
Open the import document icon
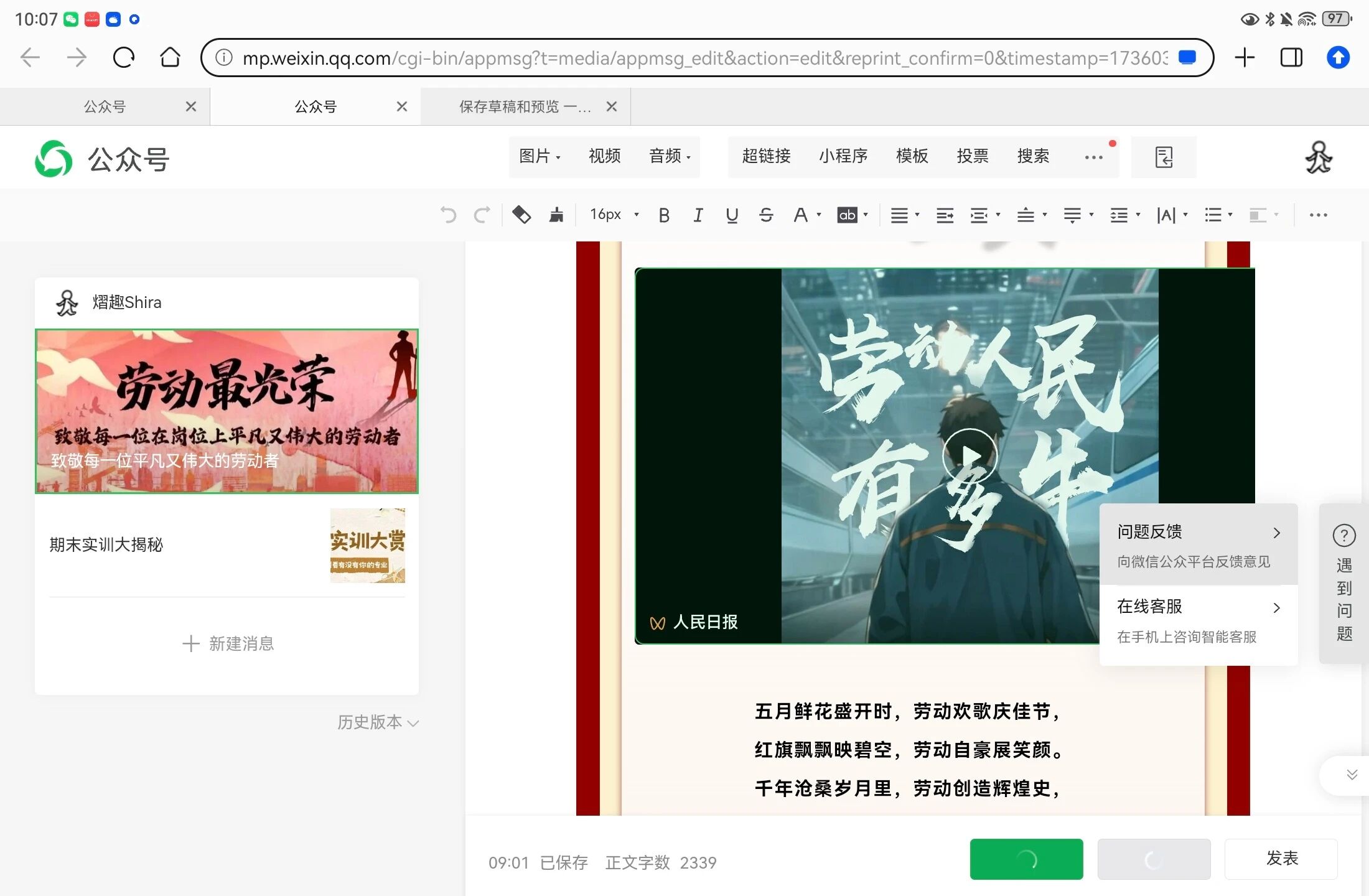[x=1163, y=157]
